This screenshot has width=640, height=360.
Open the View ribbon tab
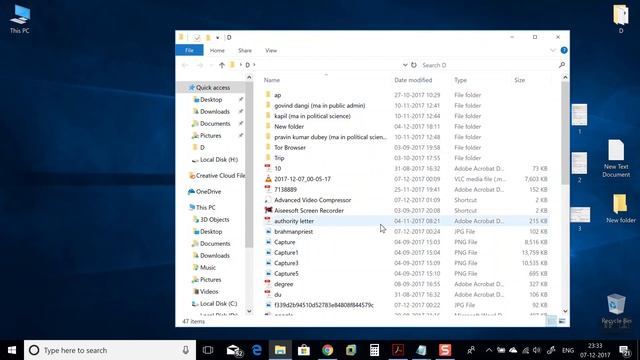click(x=271, y=50)
